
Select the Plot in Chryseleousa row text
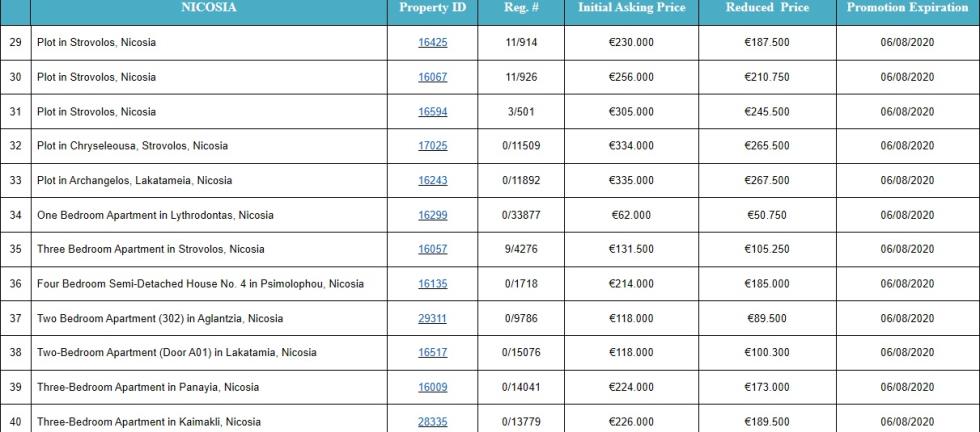(x=132, y=146)
